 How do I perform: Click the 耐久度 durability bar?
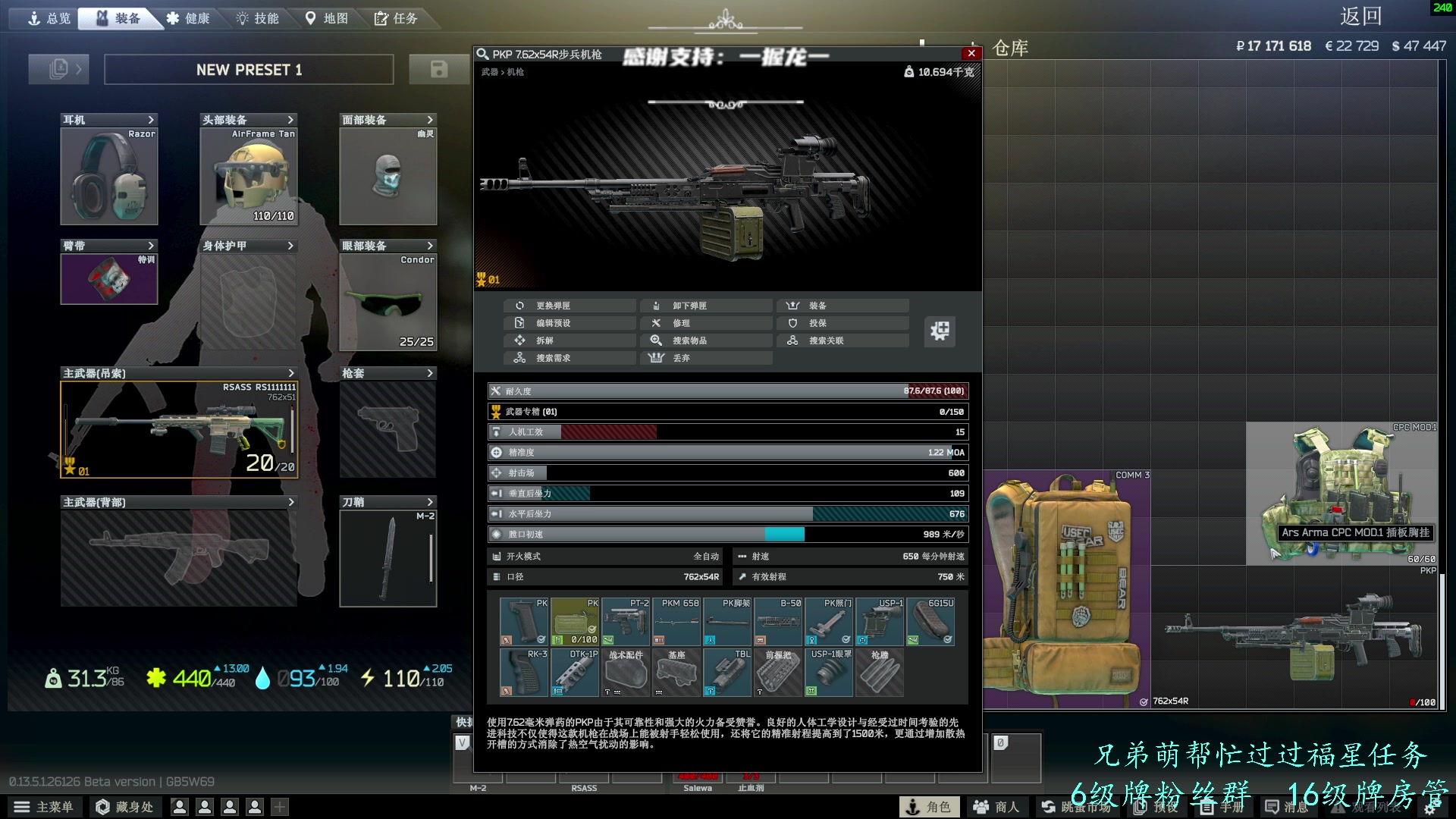[x=728, y=391]
